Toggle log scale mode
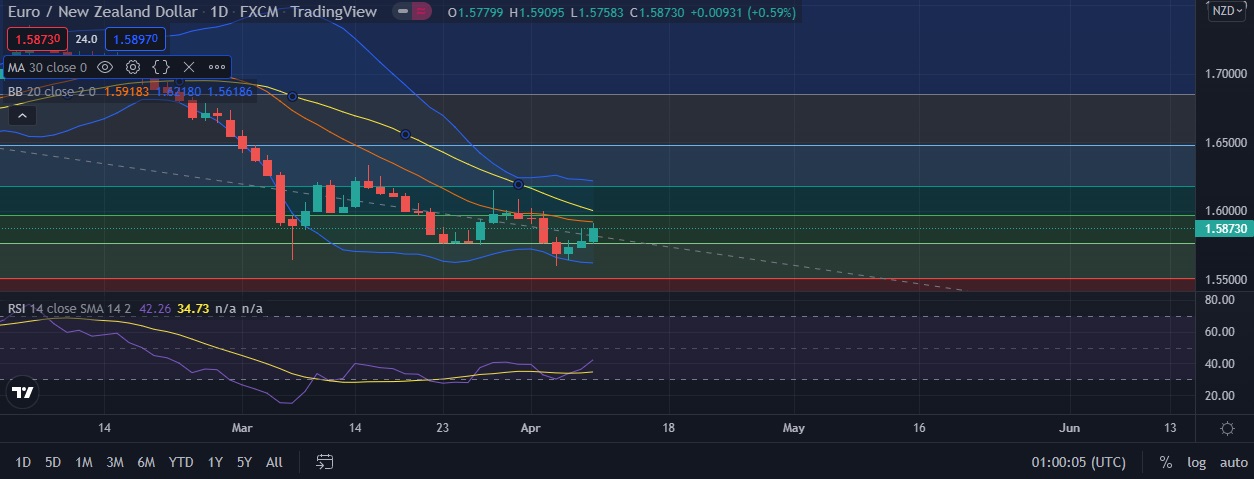 coord(1197,462)
